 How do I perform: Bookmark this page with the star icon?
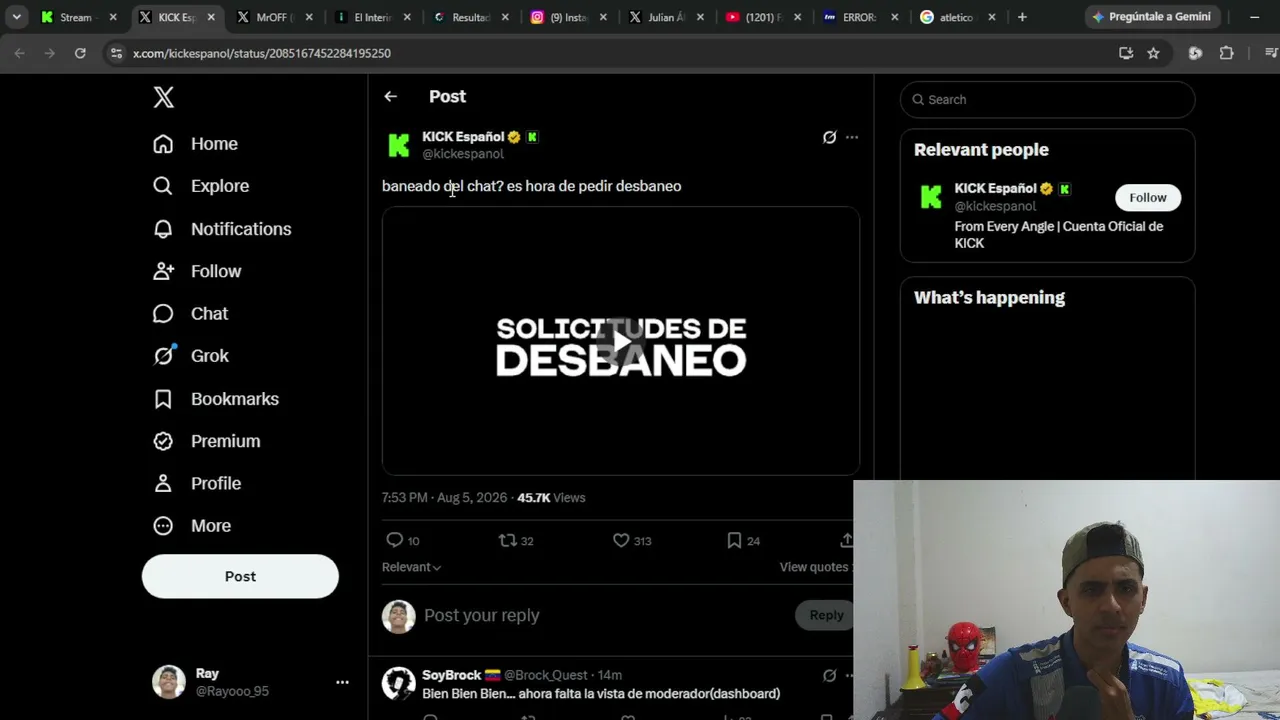pyautogui.click(x=1153, y=53)
